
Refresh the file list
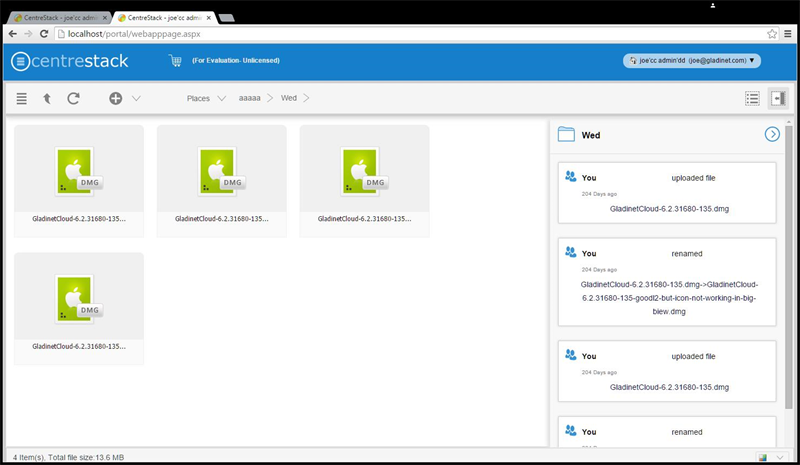[x=73, y=99]
